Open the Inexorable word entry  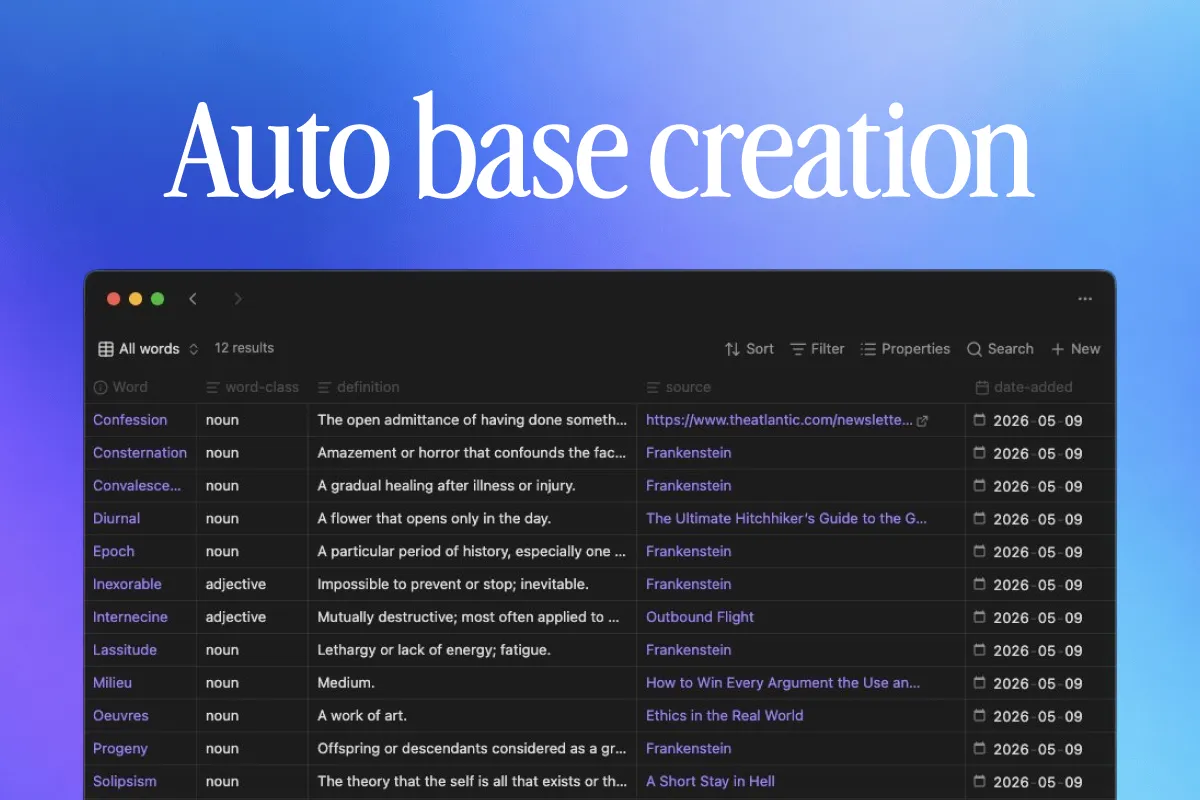click(127, 584)
